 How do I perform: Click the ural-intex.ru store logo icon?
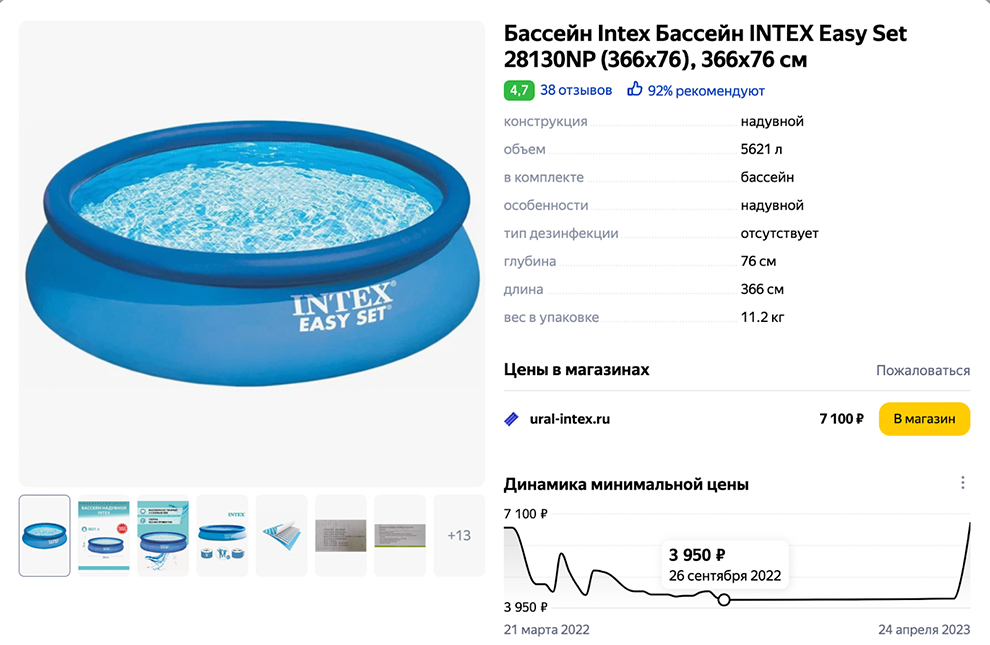(x=511, y=419)
